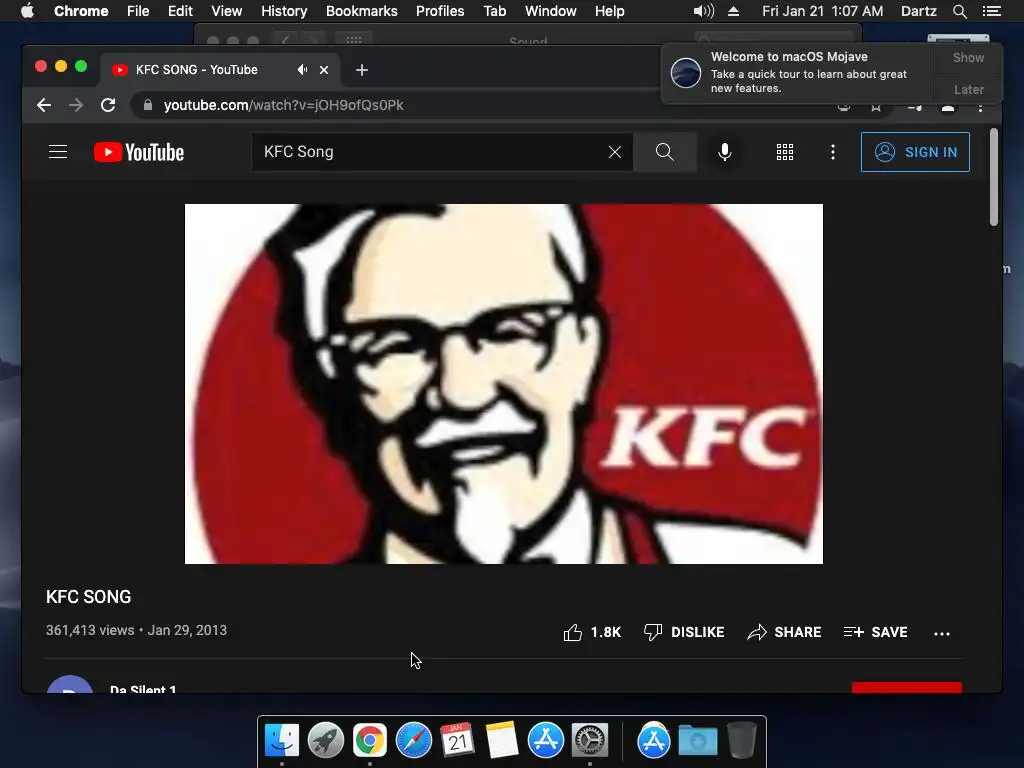The height and width of the screenshot is (768, 1024).
Task: Open the Window menu
Action: 551,11
